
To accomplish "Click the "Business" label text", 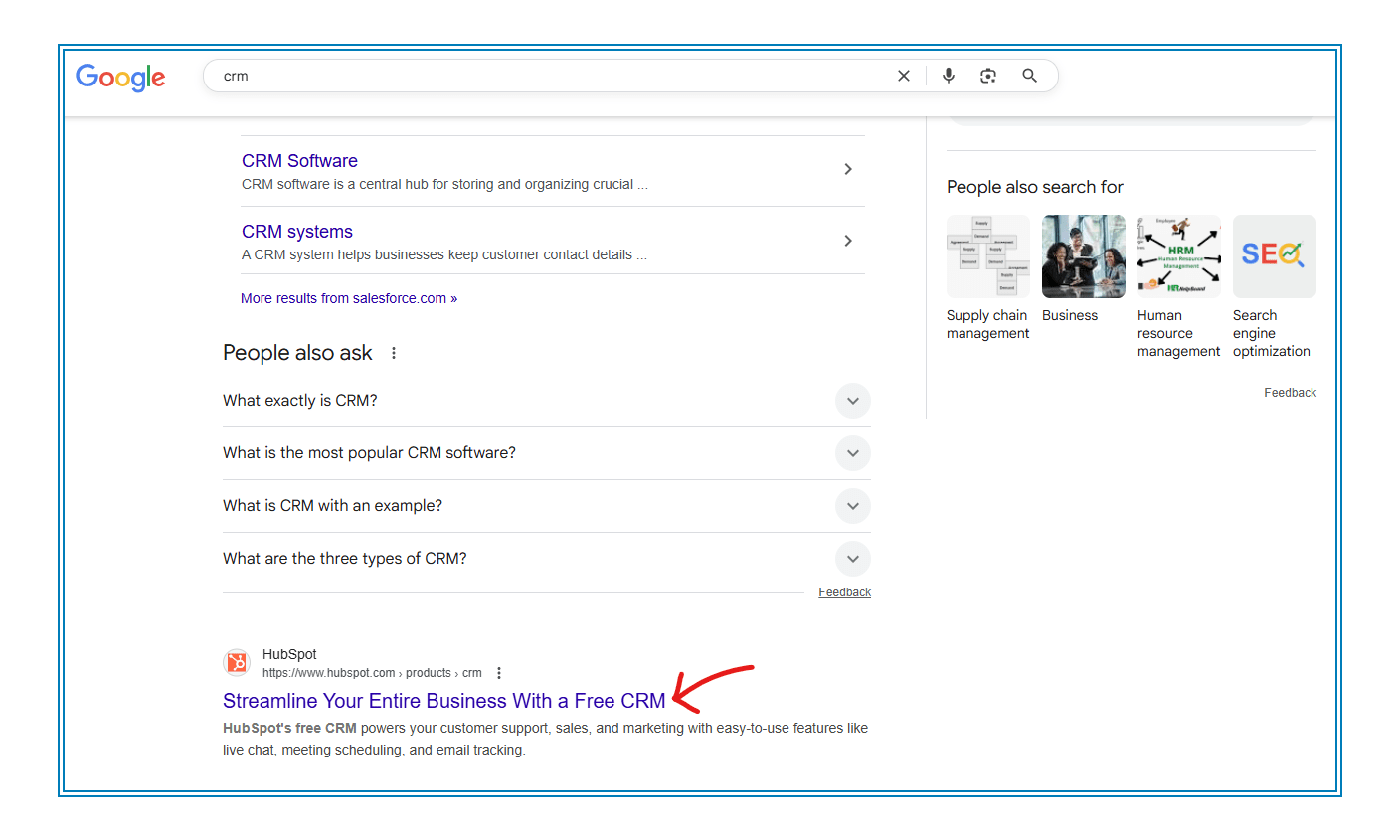I will click(x=1070, y=315).
